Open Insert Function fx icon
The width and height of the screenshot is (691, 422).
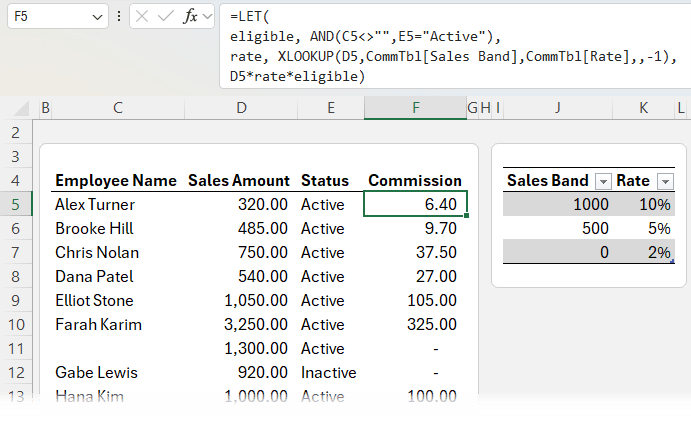[x=190, y=17]
